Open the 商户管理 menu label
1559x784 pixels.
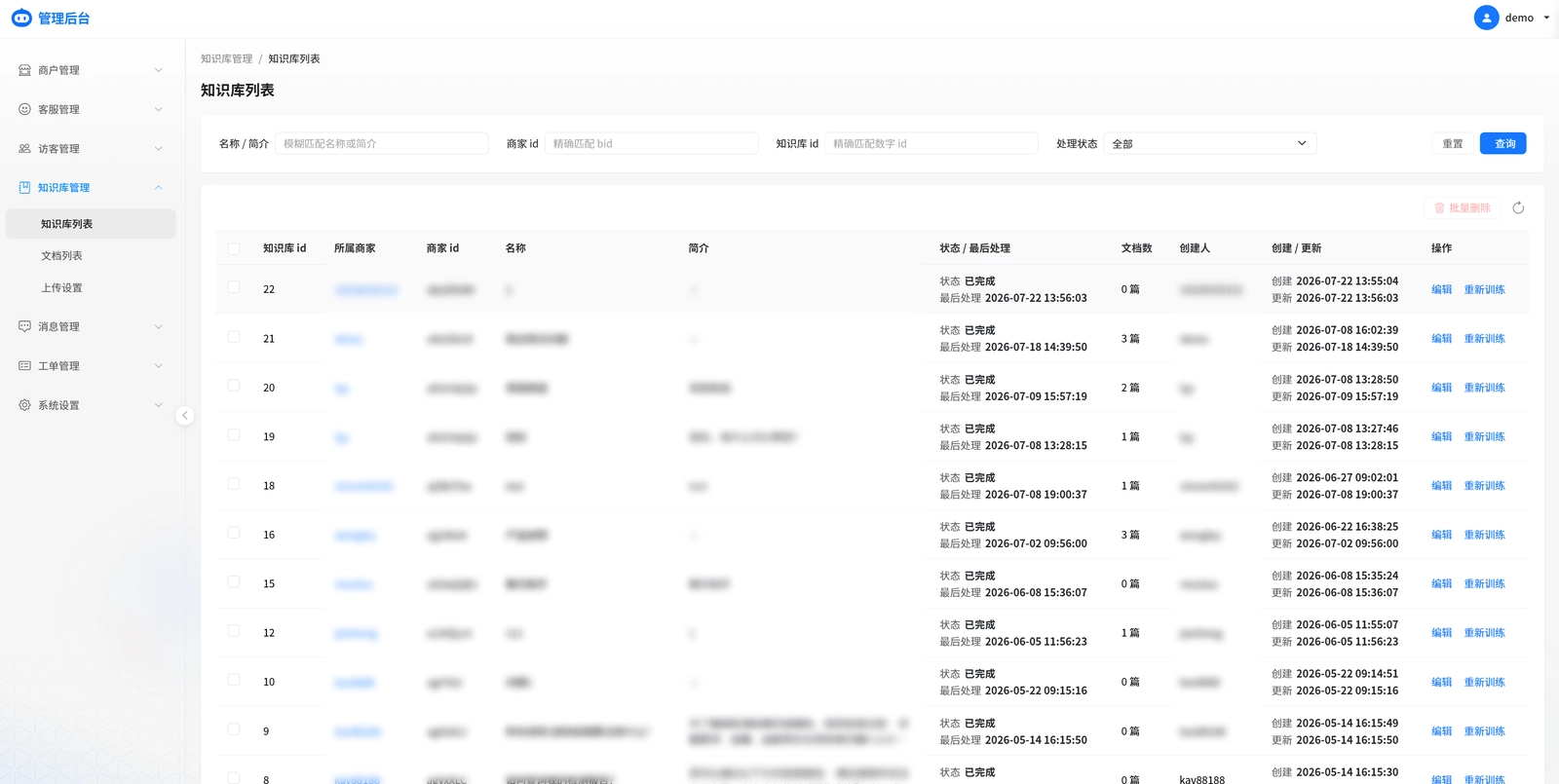click(x=58, y=70)
